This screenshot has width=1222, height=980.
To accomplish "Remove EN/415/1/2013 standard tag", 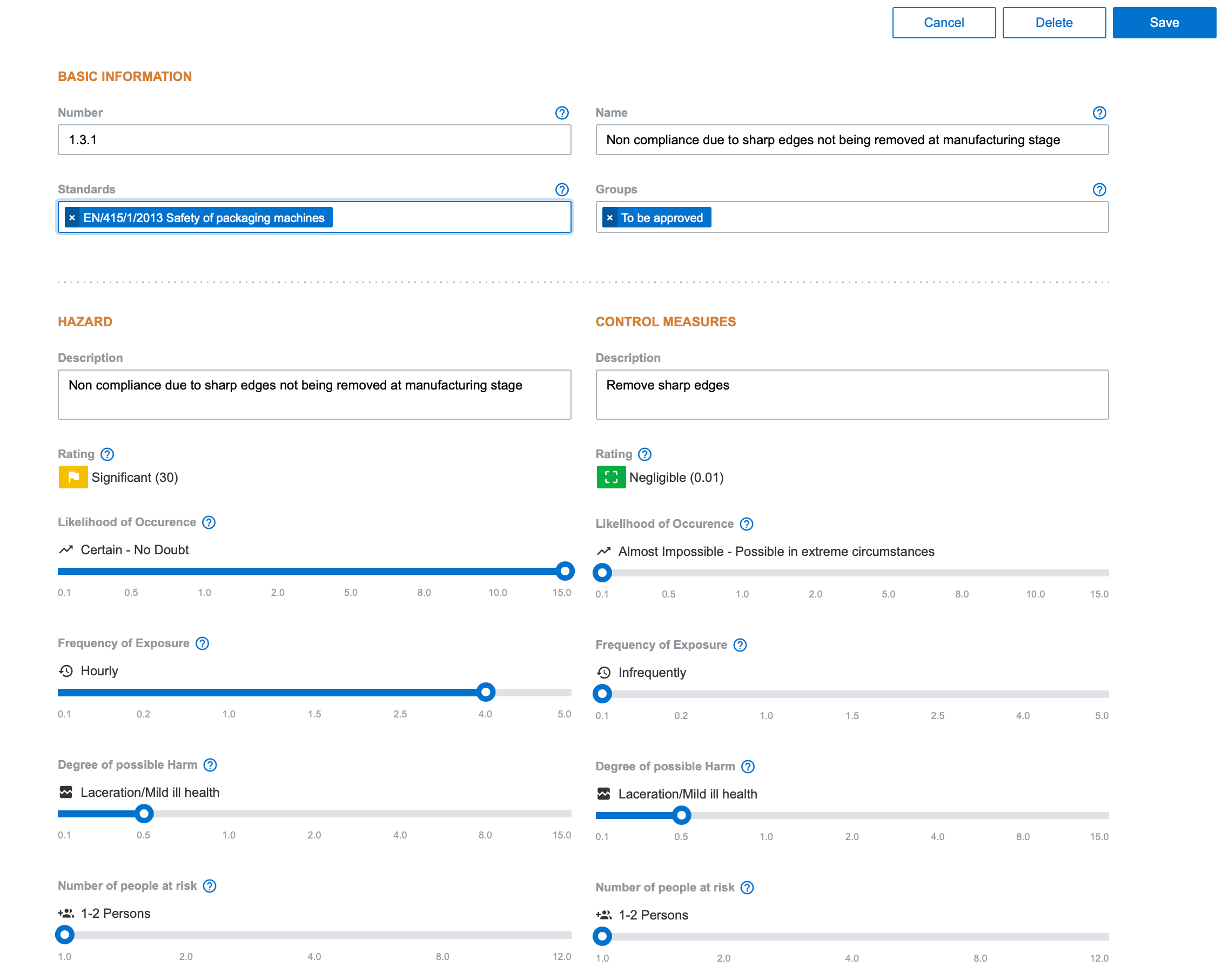I will tap(72, 218).
